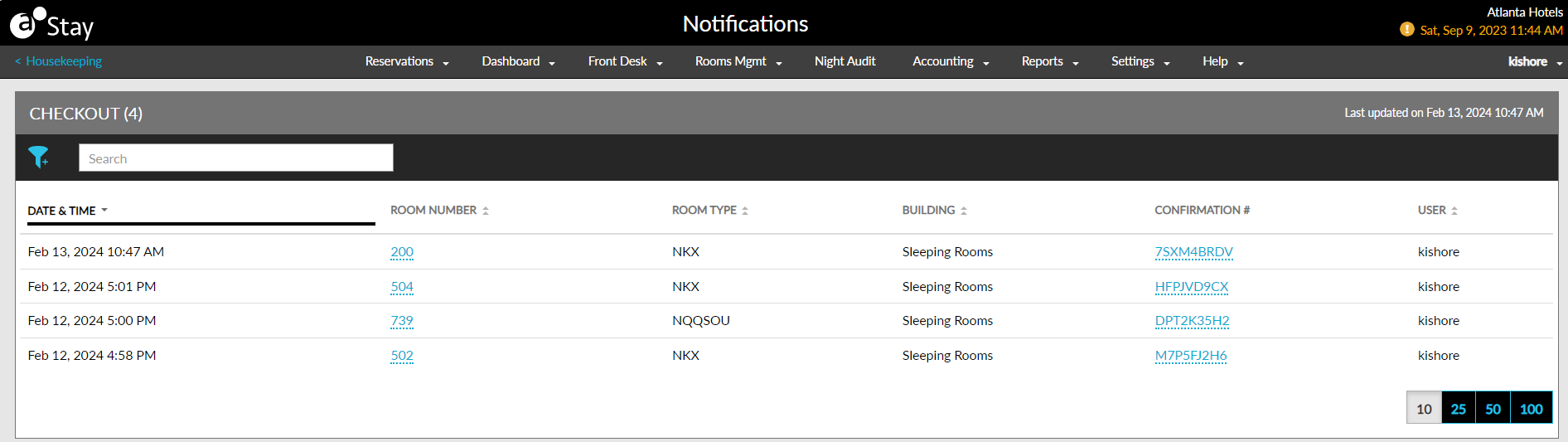Click the yellow alert icon beside date
The height and width of the screenshot is (442, 1568).
pyautogui.click(x=1406, y=30)
